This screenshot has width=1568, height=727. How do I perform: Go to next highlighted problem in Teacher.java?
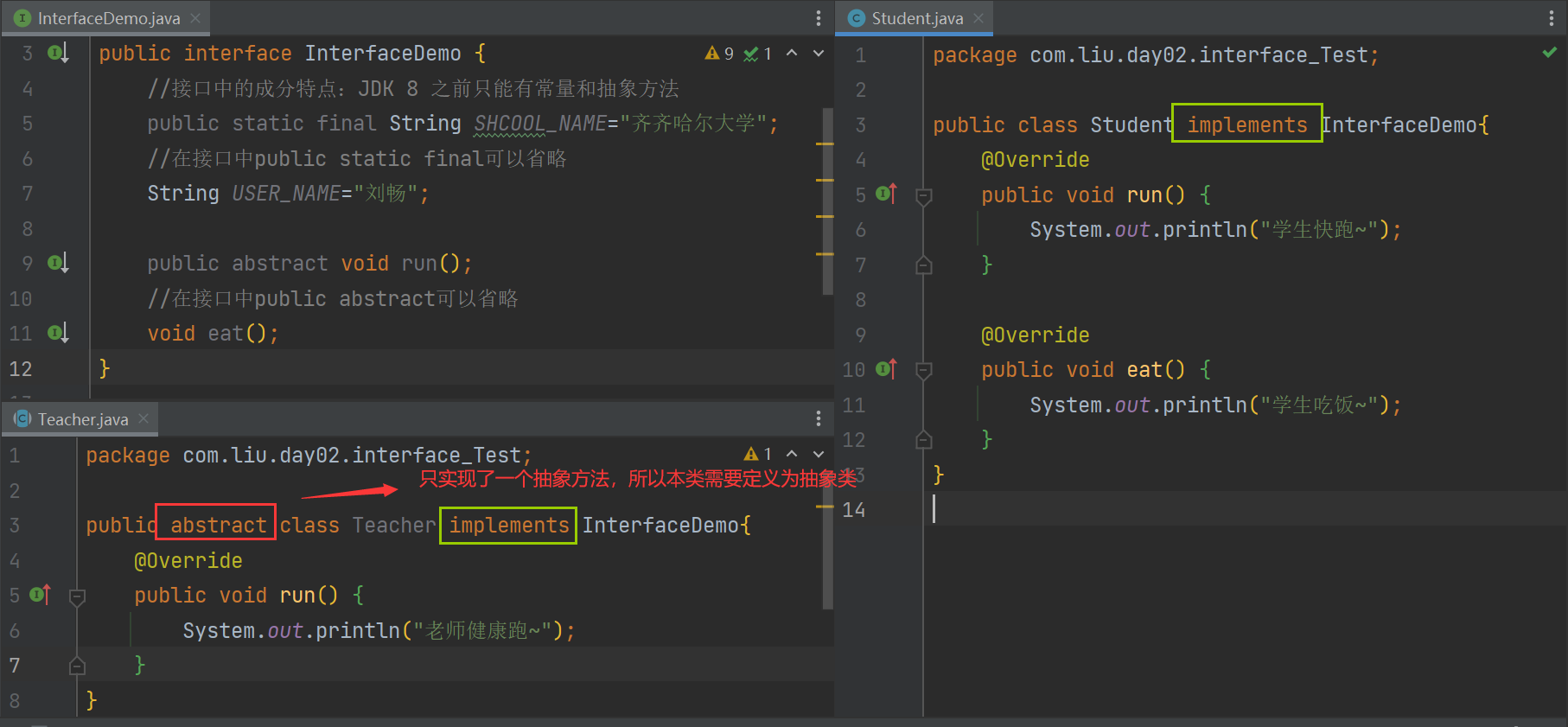pos(819,454)
